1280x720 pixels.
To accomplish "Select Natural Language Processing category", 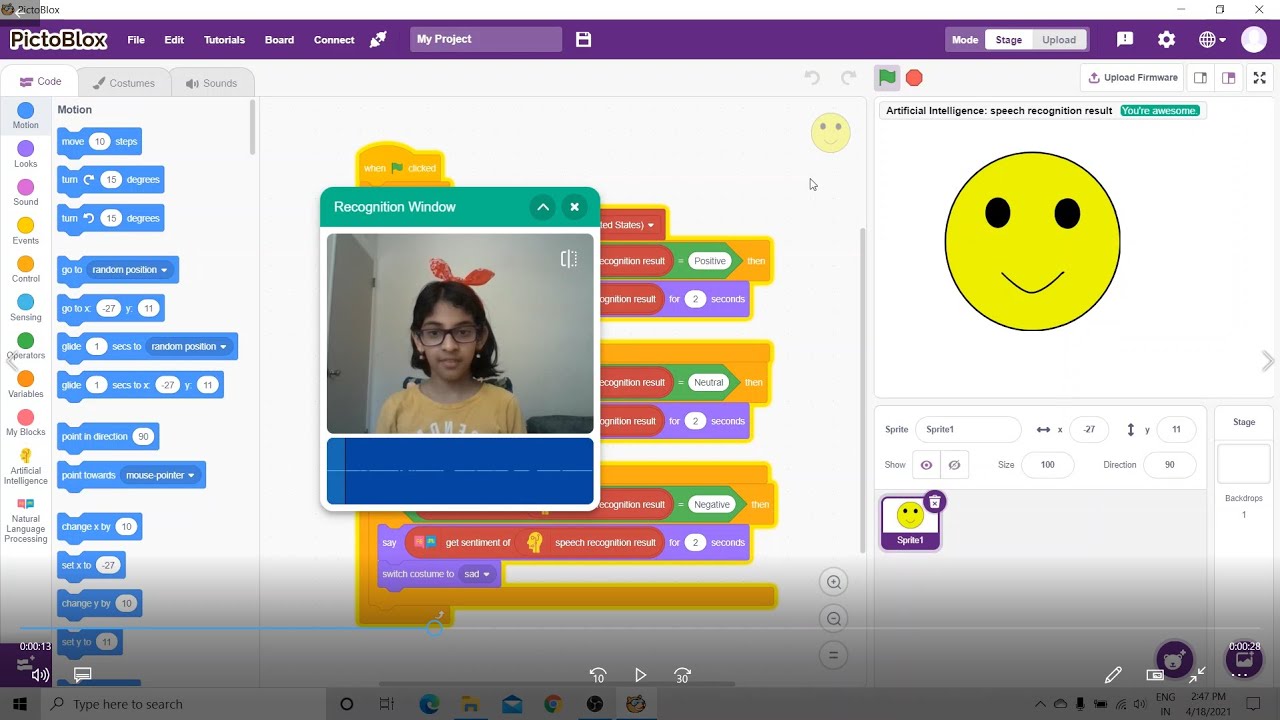I will pos(26,520).
